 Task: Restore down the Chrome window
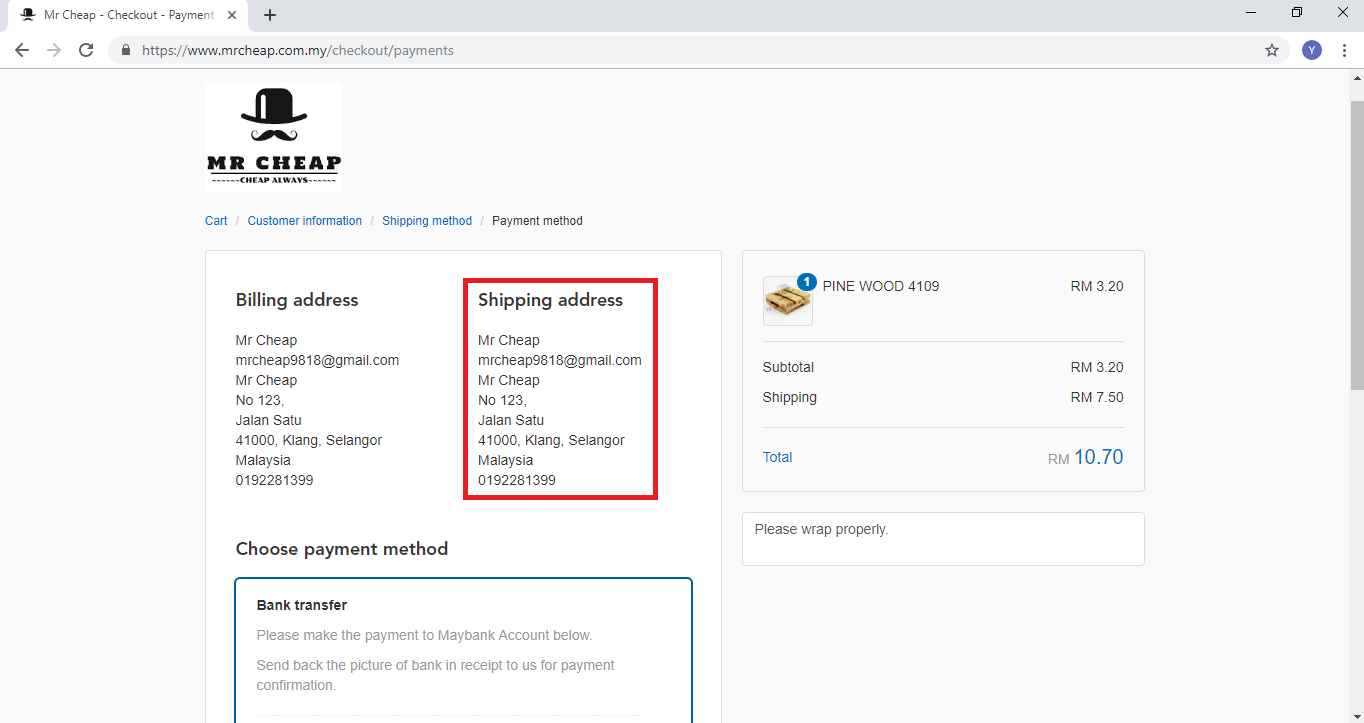pos(1297,13)
